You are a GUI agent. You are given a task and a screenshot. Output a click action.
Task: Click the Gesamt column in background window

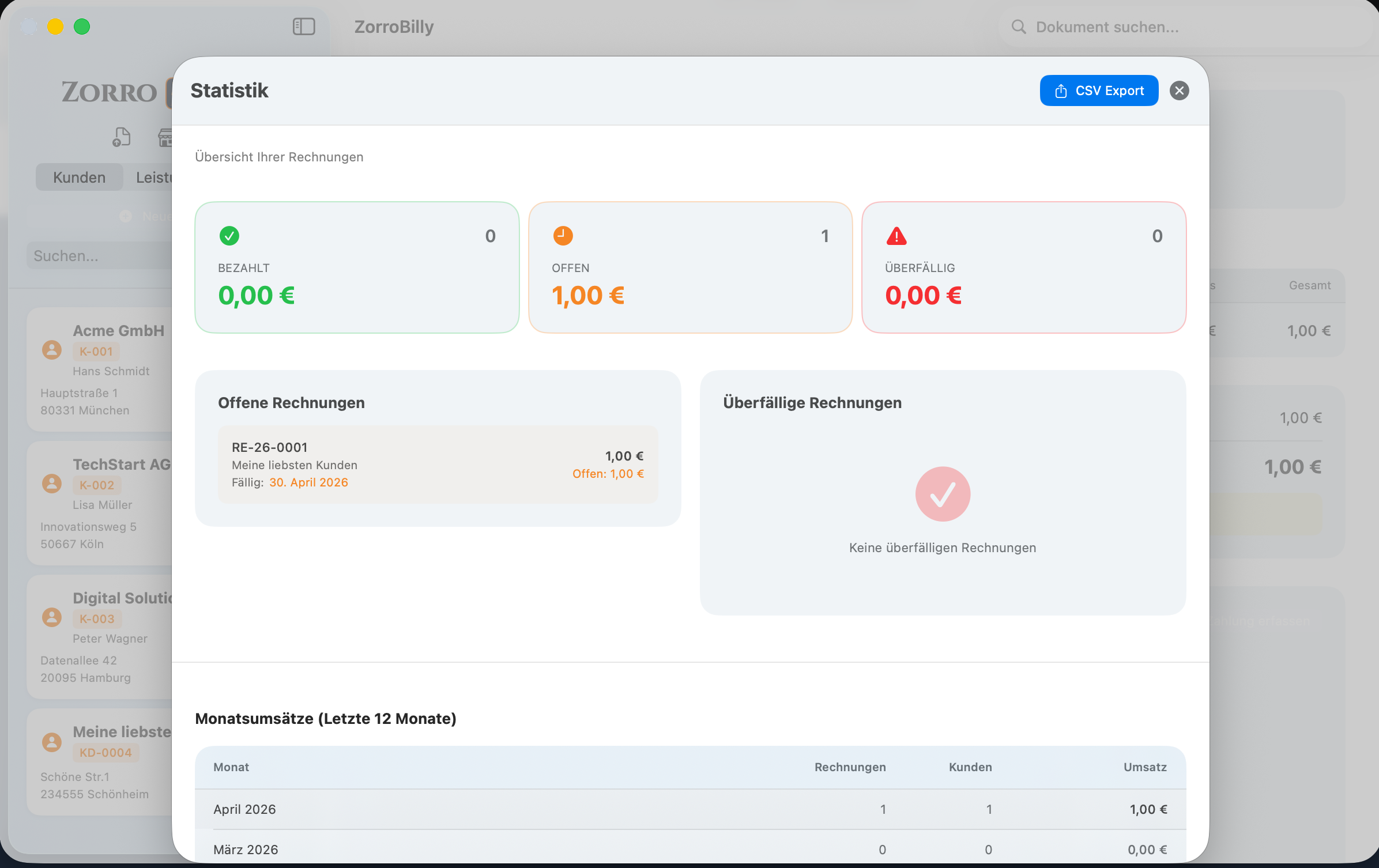click(x=1310, y=285)
